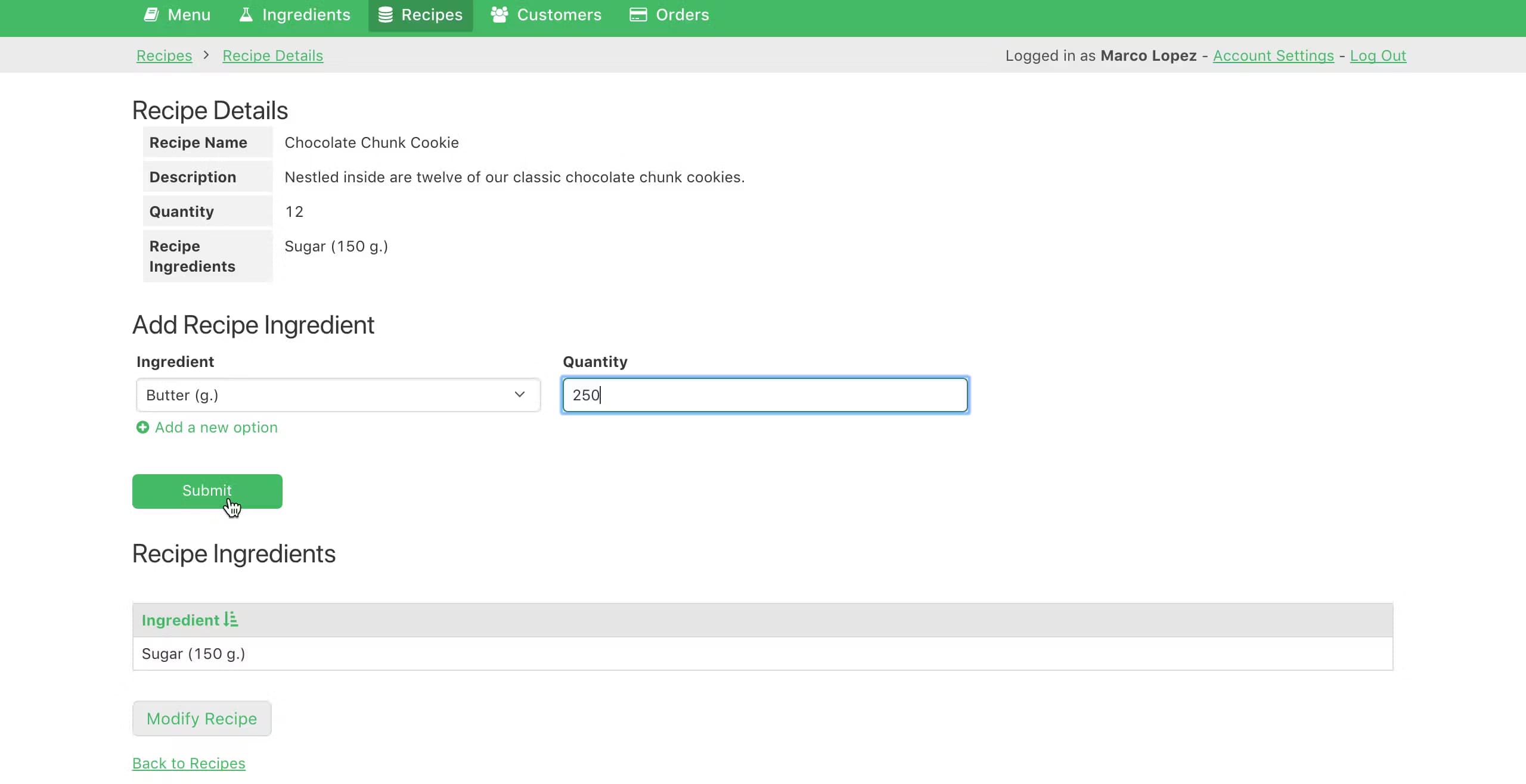The height and width of the screenshot is (784, 1526).
Task: Click the green plus circle icon
Action: (x=142, y=428)
